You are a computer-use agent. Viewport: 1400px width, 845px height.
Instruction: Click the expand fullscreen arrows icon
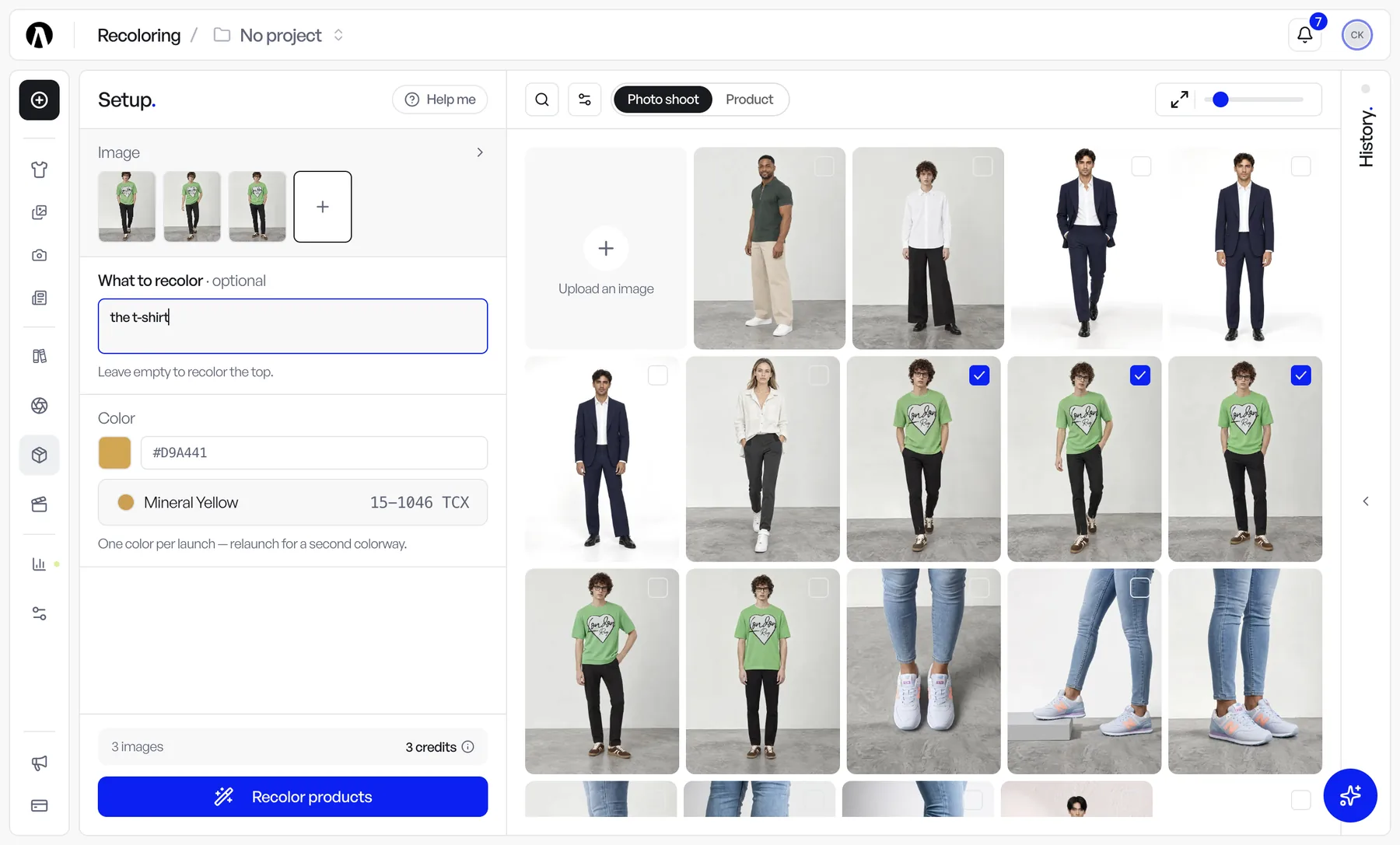click(1179, 100)
